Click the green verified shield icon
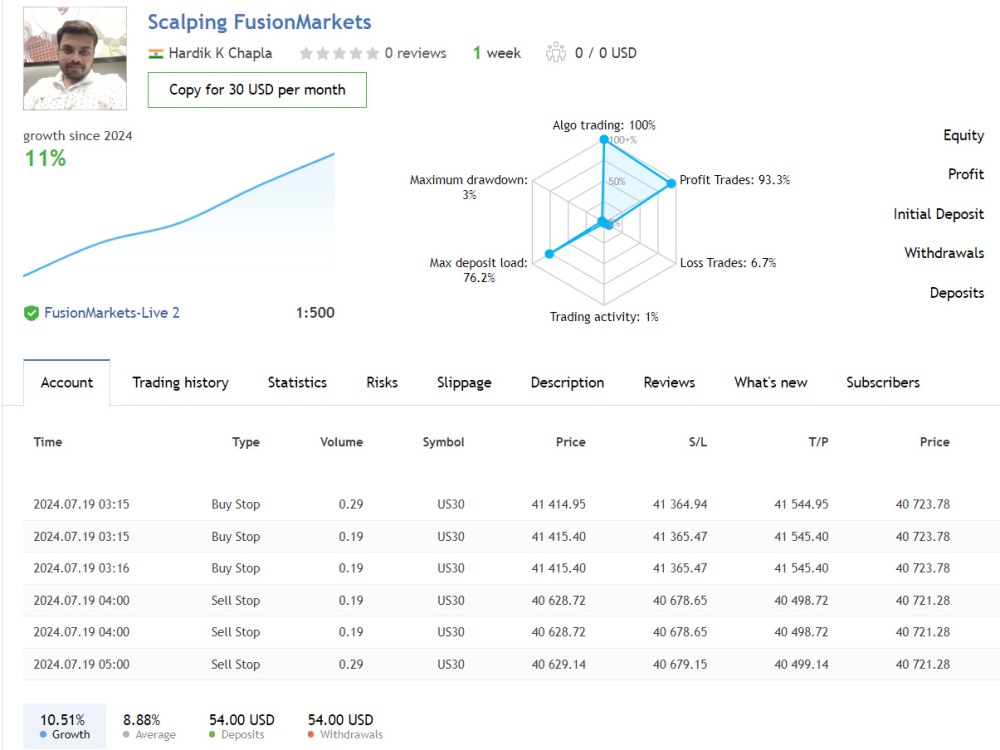Image resolution: width=1000 pixels, height=750 pixels. coord(31,313)
